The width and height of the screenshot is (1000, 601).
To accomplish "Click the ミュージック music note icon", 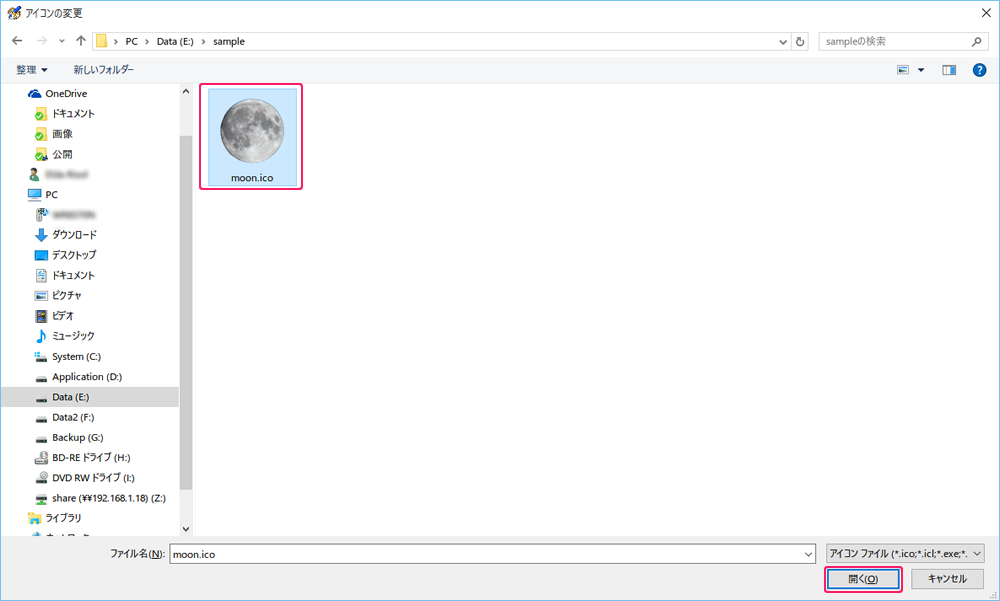I will pos(41,336).
